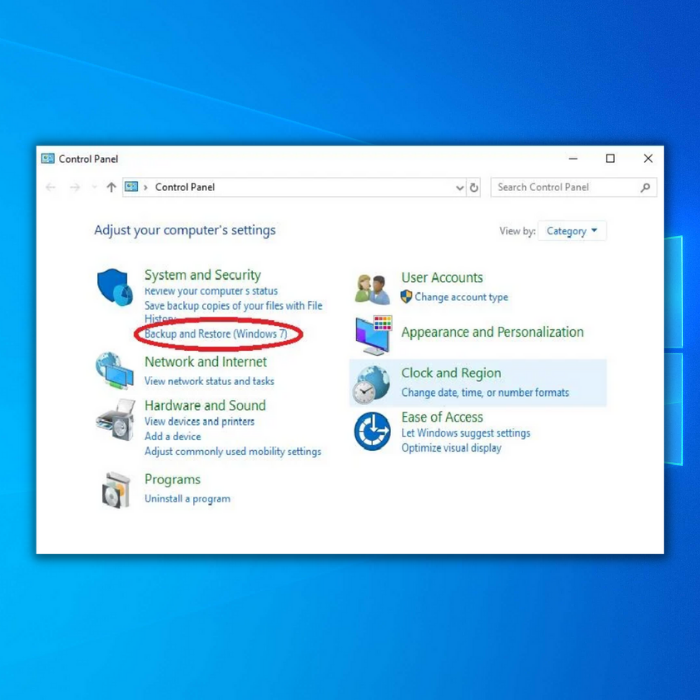Go up one level with Up arrow

pyautogui.click(x=111, y=187)
